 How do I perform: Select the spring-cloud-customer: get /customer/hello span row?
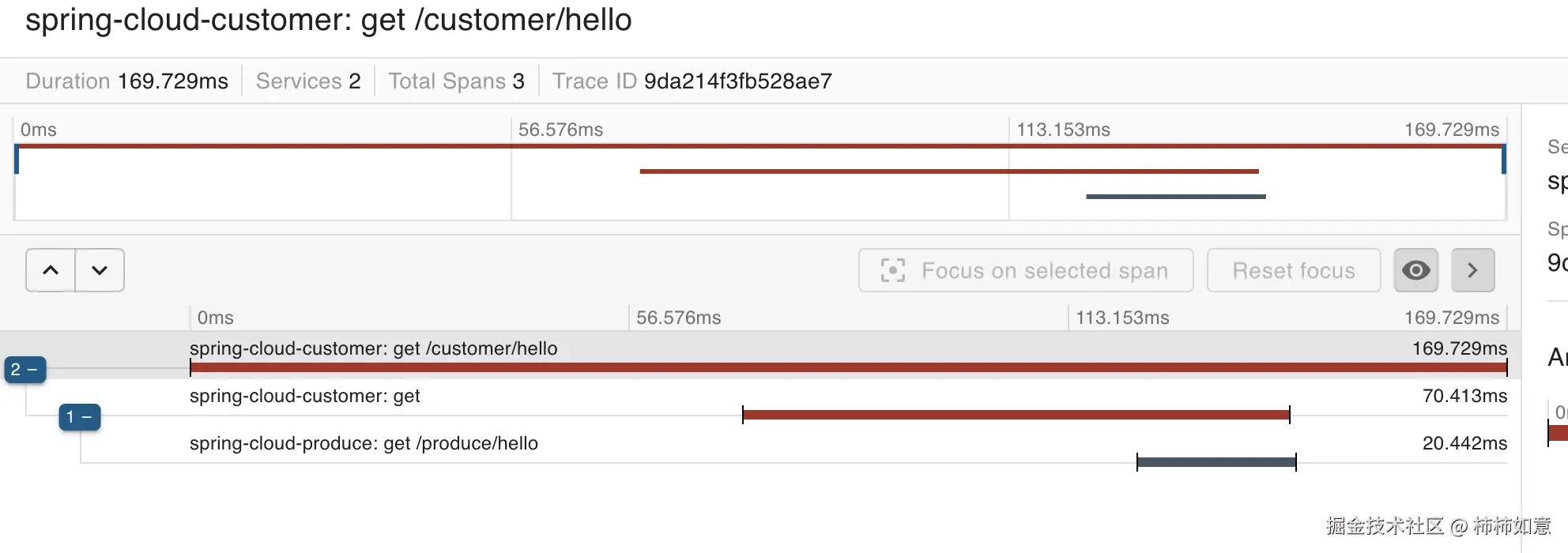[x=373, y=348]
